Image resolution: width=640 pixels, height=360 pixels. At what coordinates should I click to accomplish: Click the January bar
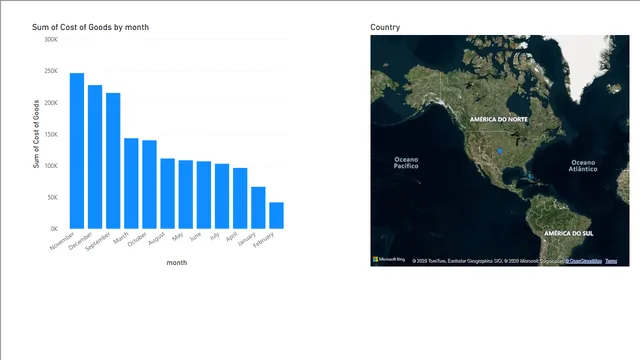point(258,208)
